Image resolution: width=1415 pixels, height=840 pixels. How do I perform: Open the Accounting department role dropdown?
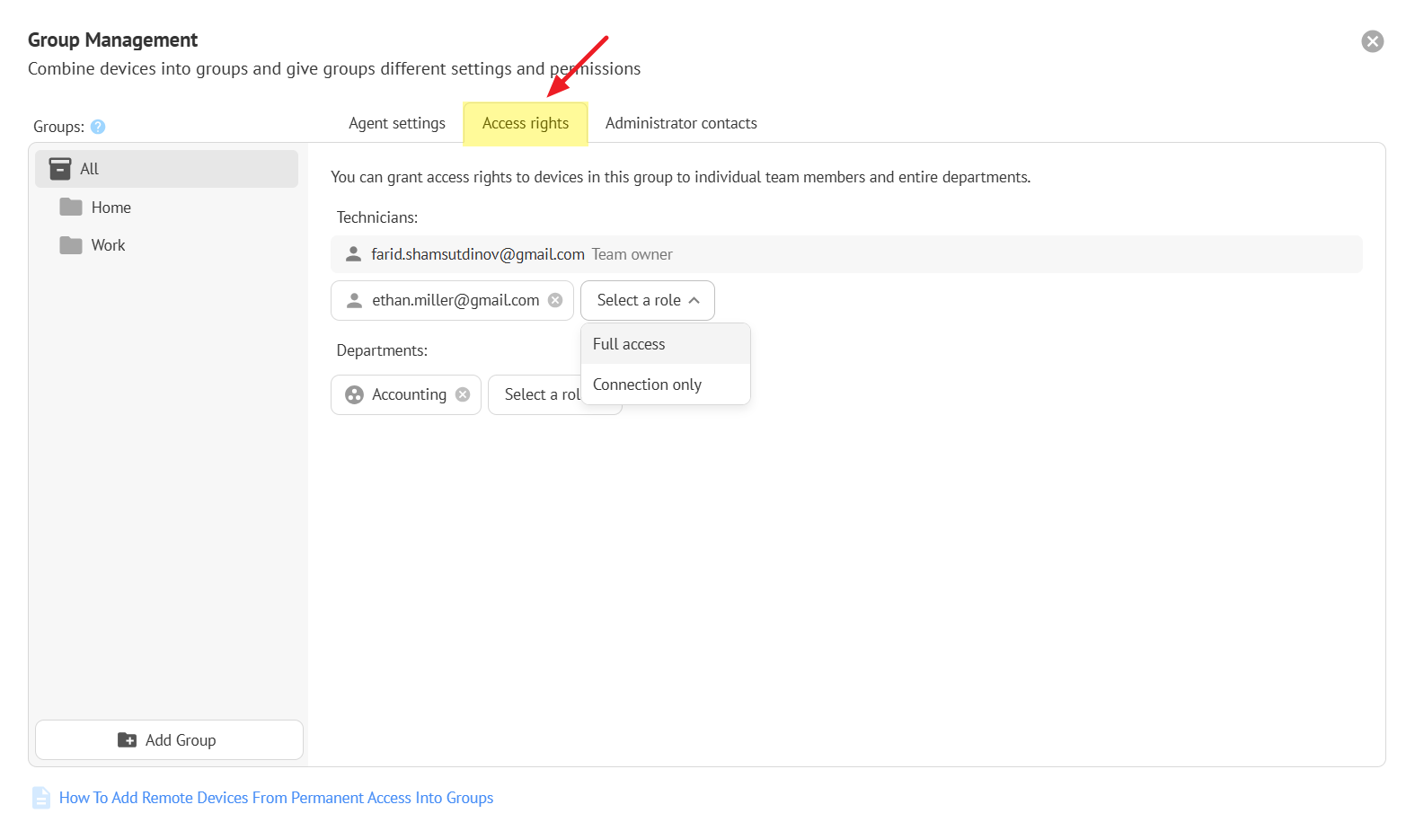click(x=539, y=394)
